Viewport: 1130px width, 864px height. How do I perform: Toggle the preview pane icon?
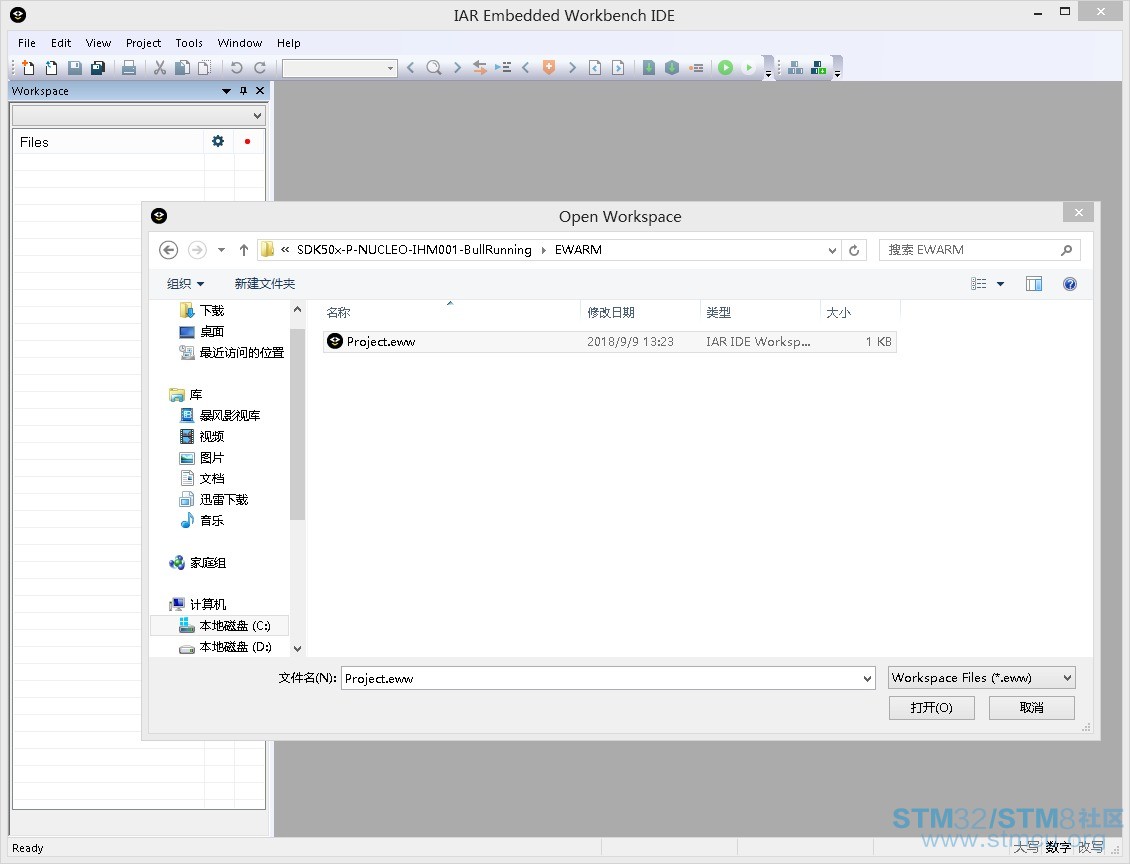(1034, 284)
